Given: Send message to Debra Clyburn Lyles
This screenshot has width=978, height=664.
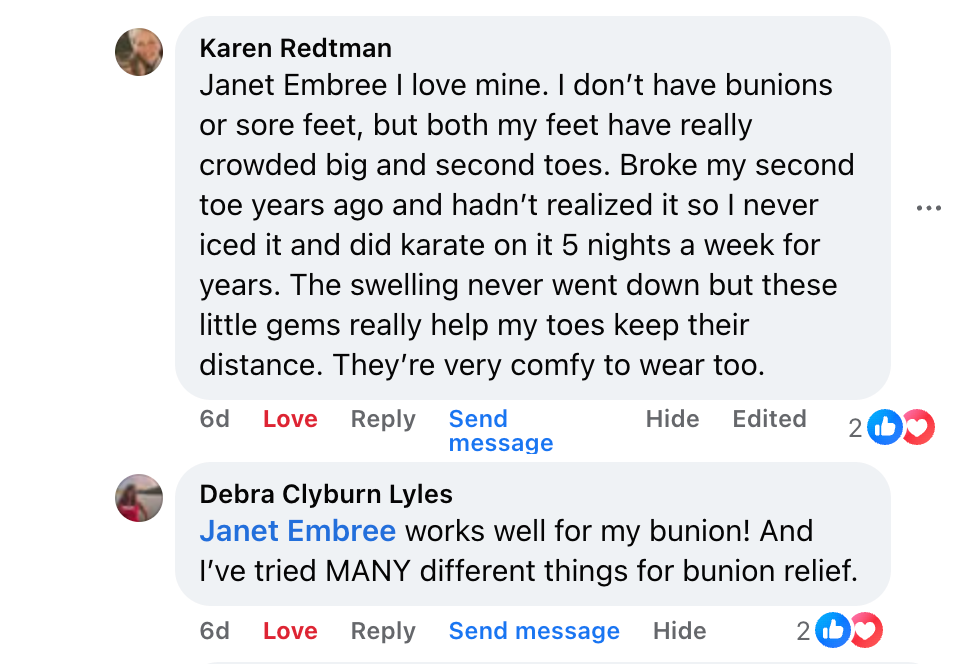Looking at the screenshot, I should tap(534, 631).
